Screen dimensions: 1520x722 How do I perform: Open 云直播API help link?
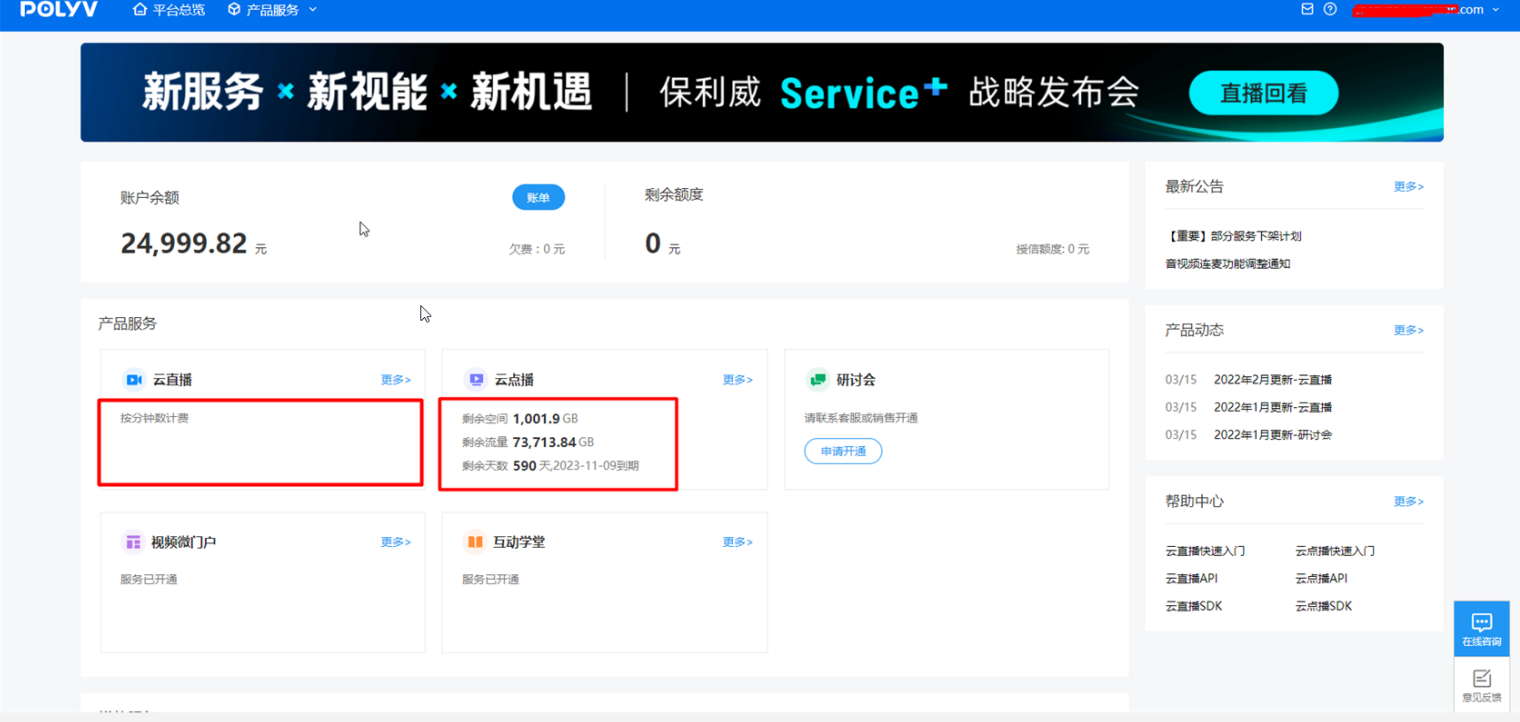click(1191, 578)
